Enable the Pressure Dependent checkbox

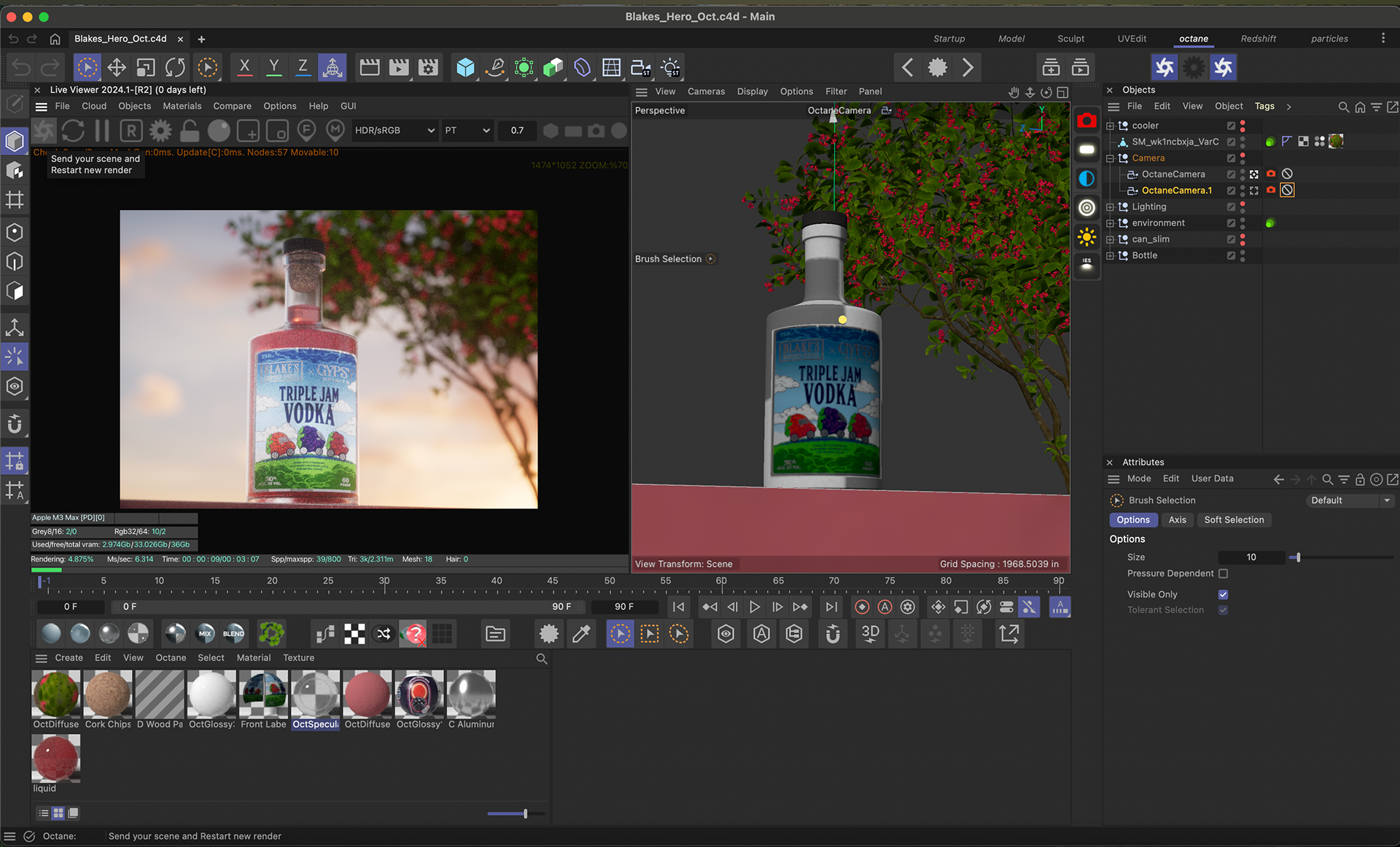tap(1223, 574)
